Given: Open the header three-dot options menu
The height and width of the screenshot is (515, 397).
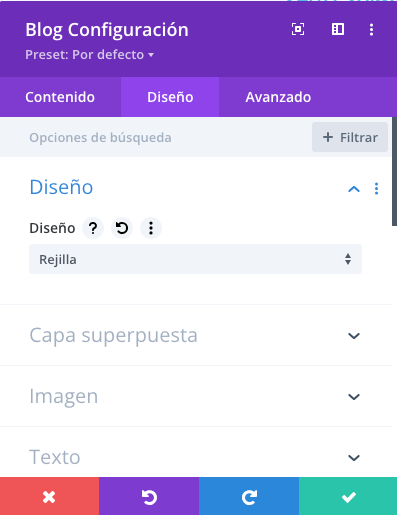Looking at the screenshot, I should tap(371, 30).
